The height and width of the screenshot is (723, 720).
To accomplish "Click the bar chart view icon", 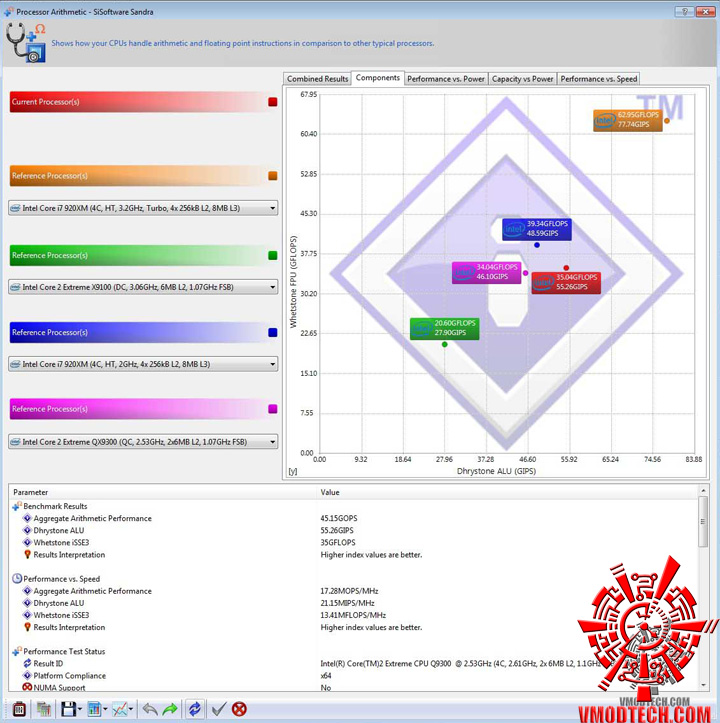I will 94,709.
